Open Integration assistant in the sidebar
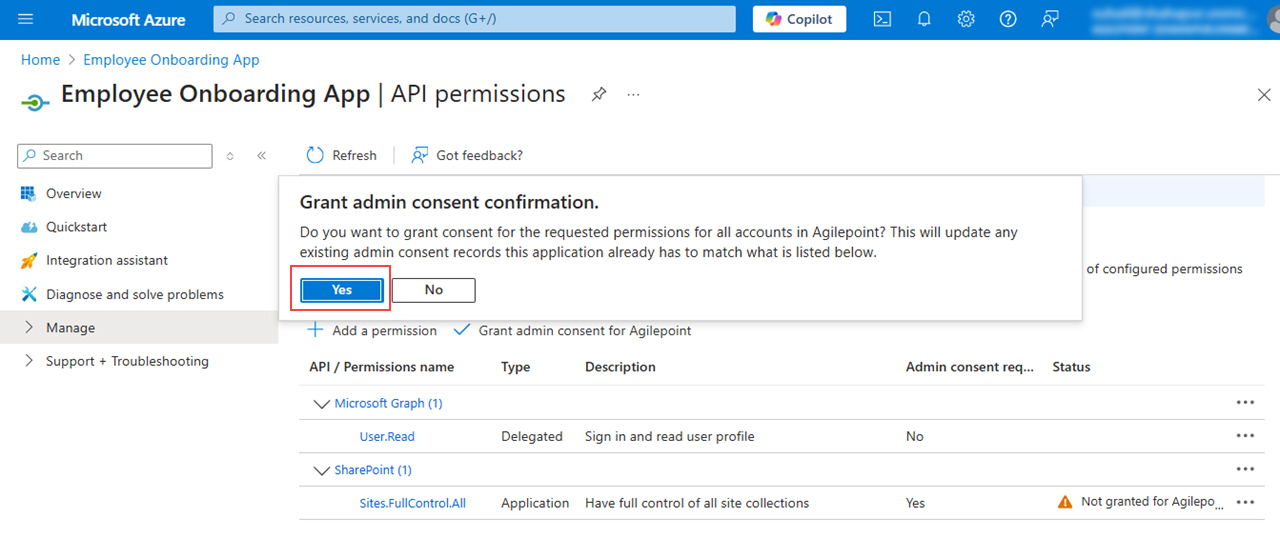The width and height of the screenshot is (1280, 538). (x=107, y=260)
